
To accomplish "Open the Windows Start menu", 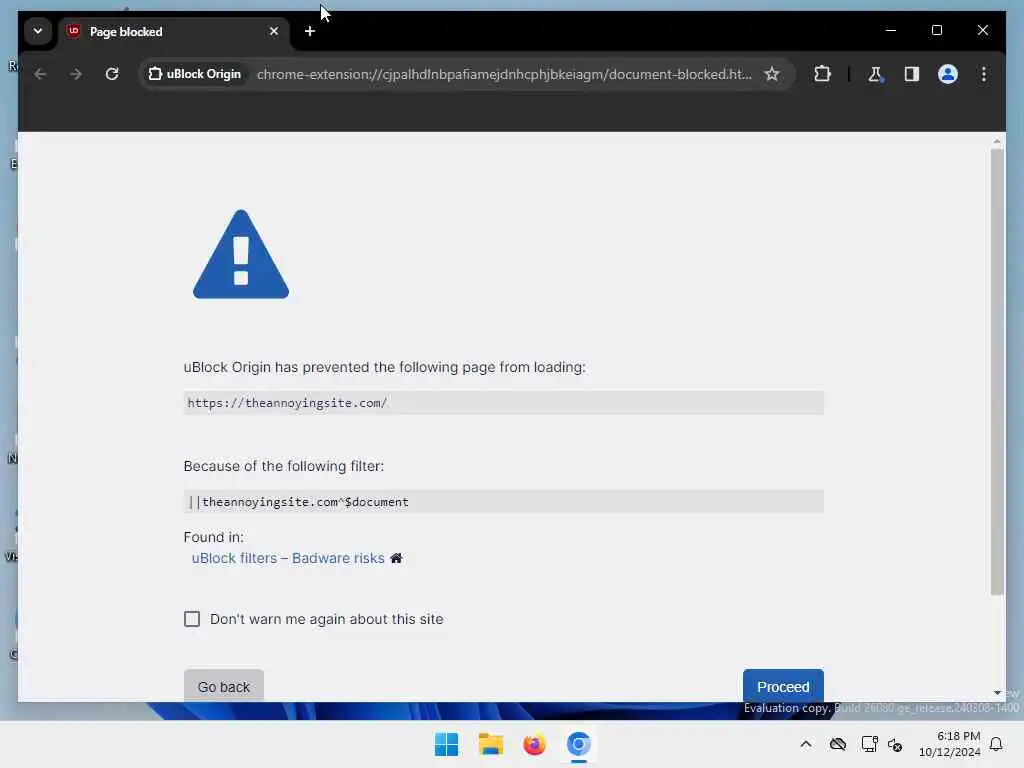I will [x=447, y=744].
